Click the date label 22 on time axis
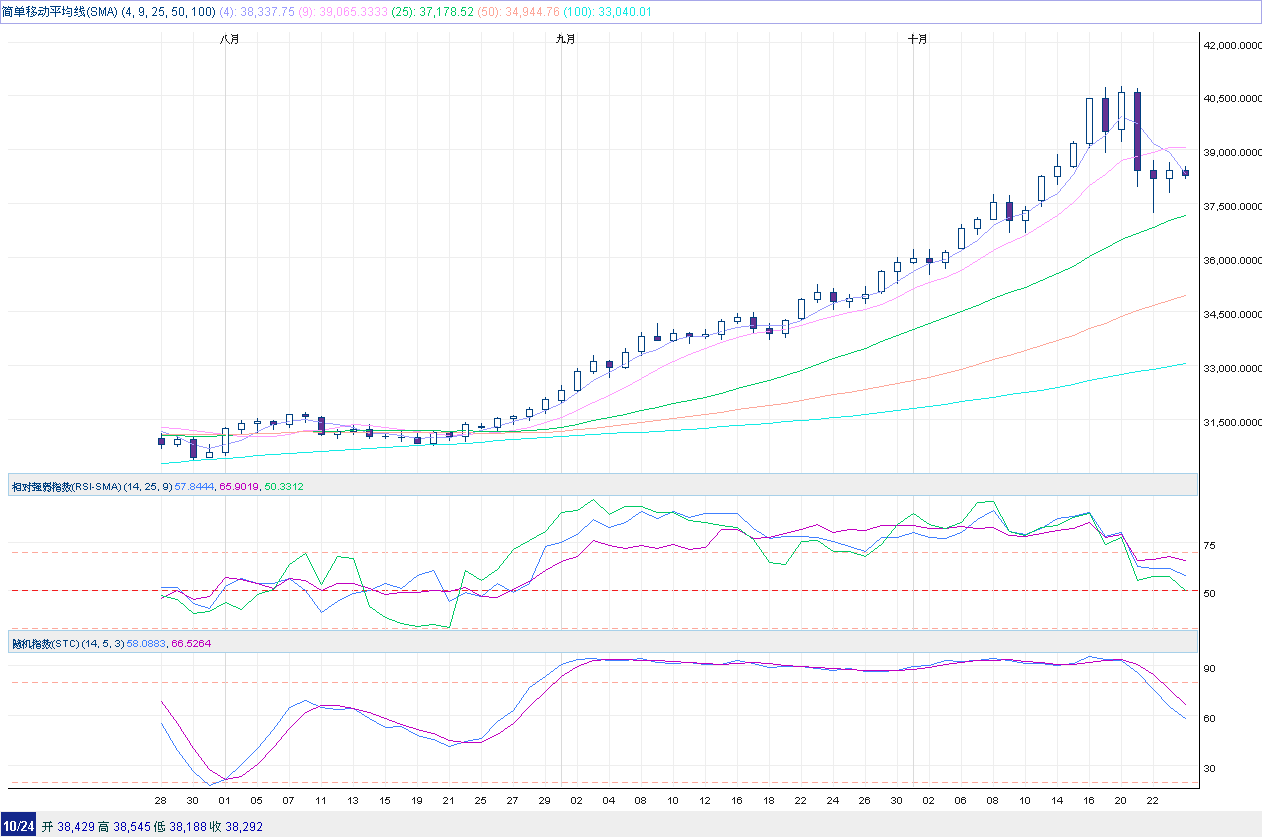Screen dimensions: 1262x837 1152,801
